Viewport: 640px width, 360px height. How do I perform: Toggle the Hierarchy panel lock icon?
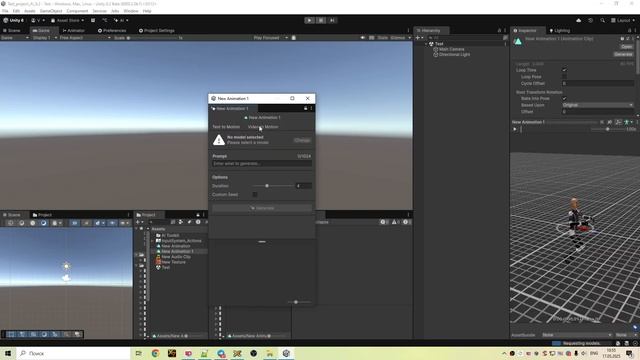499,31
